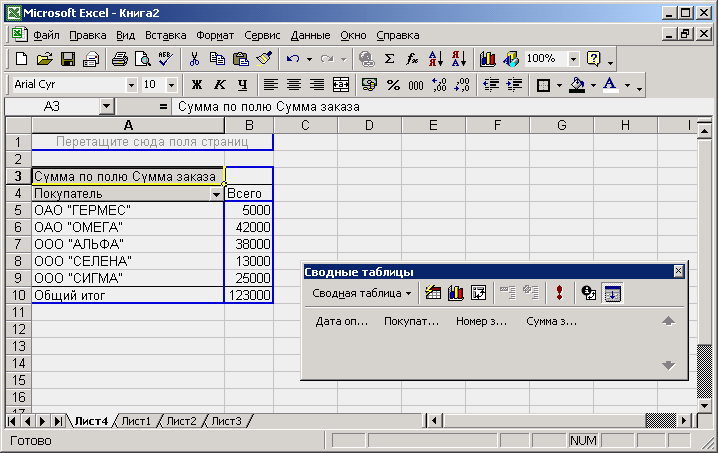
Task: Insert hyperlink globe icon
Action: [x=366, y=59]
